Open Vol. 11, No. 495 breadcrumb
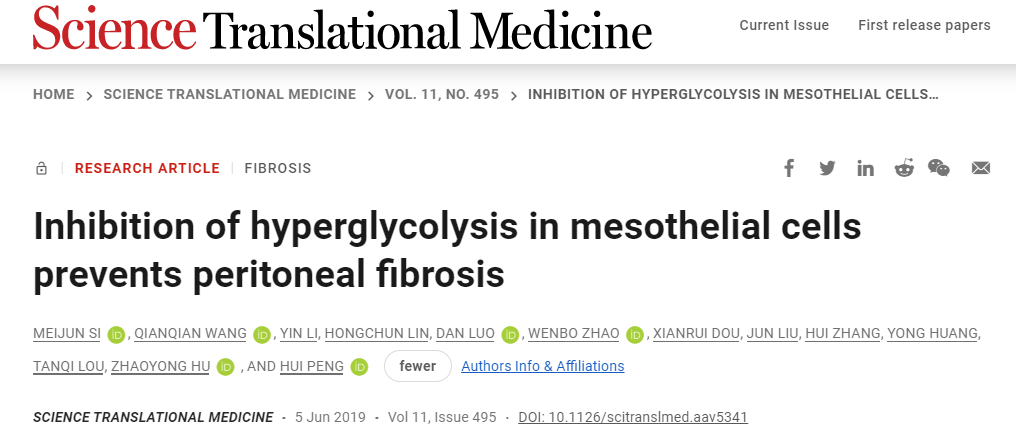The image size is (1016, 428). [440, 94]
